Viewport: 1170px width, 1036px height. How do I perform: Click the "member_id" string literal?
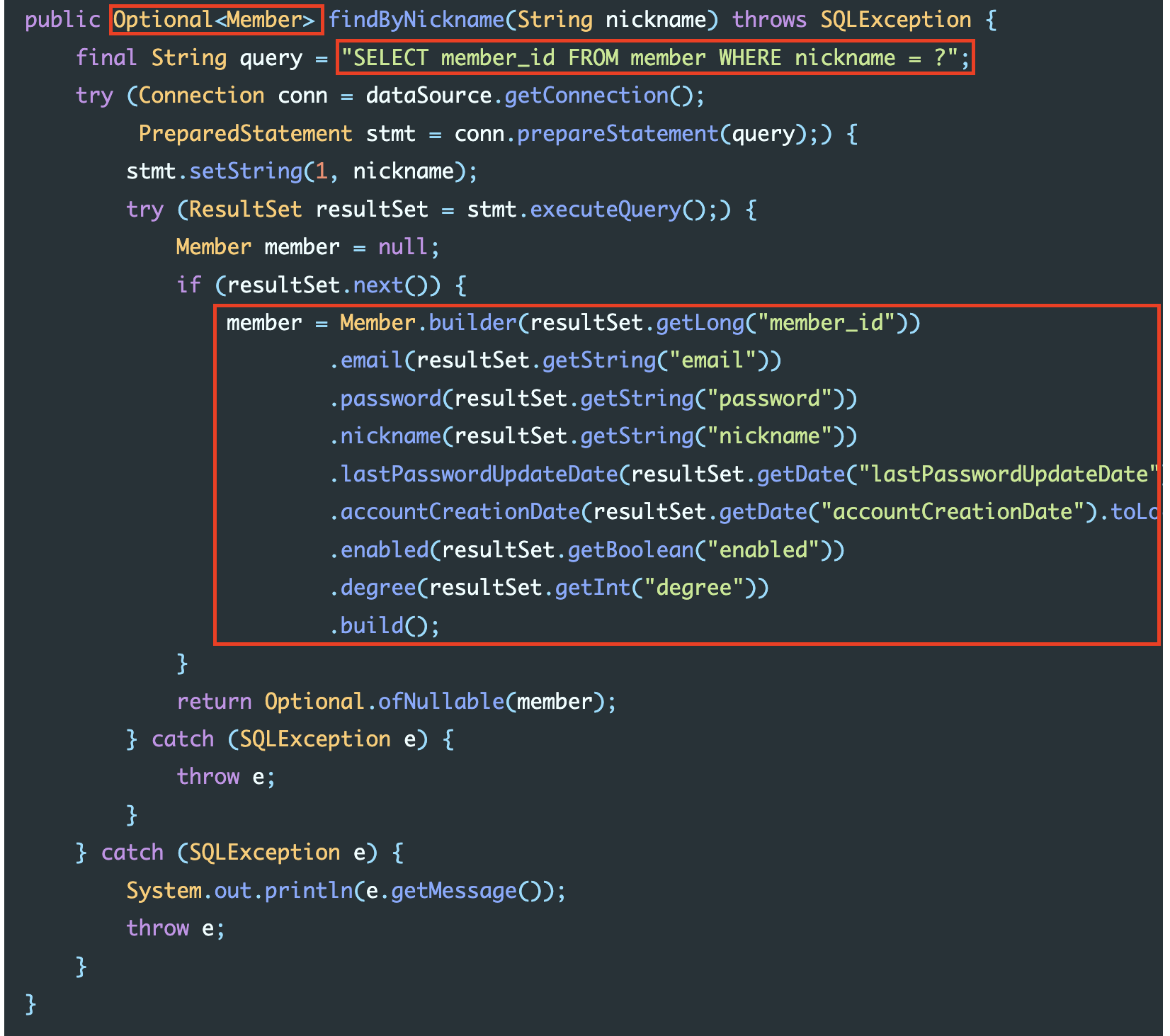[x=827, y=323]
